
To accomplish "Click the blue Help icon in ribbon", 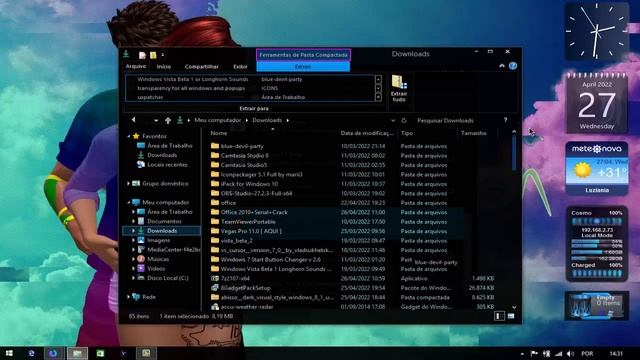I will point(513,66).
